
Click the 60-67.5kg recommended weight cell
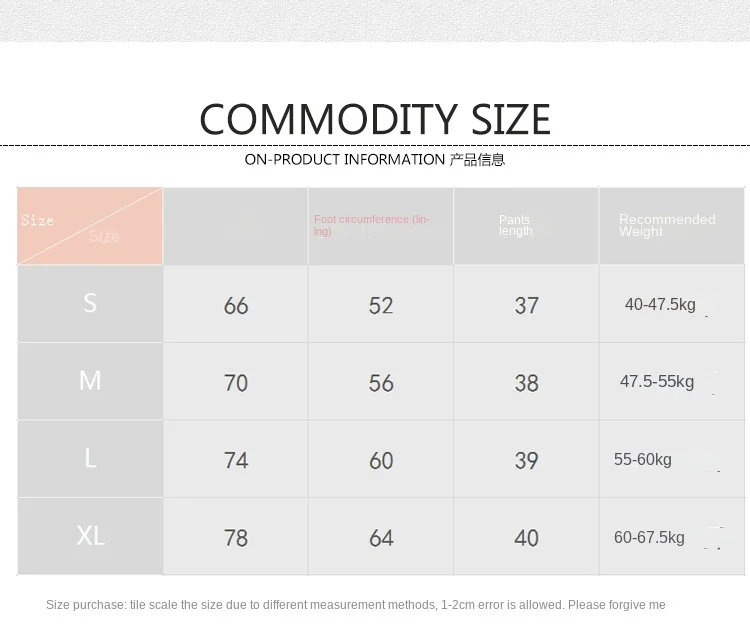coord(650,538)
